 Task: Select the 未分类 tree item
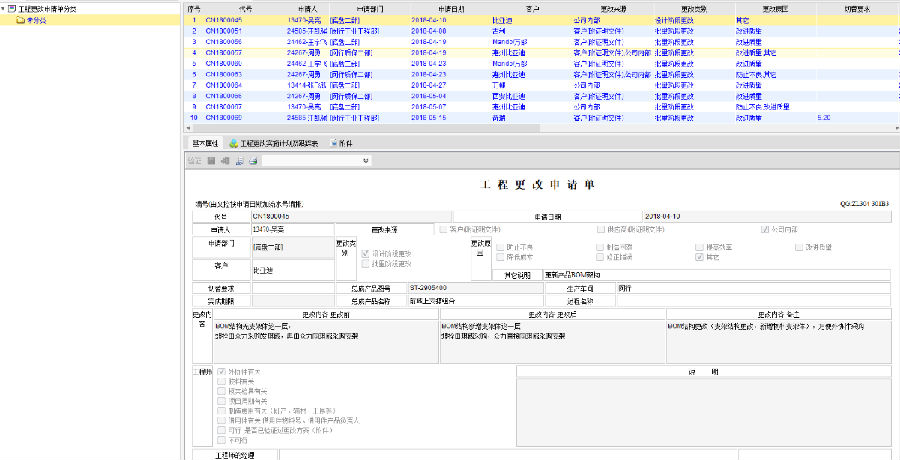[35, 19]
